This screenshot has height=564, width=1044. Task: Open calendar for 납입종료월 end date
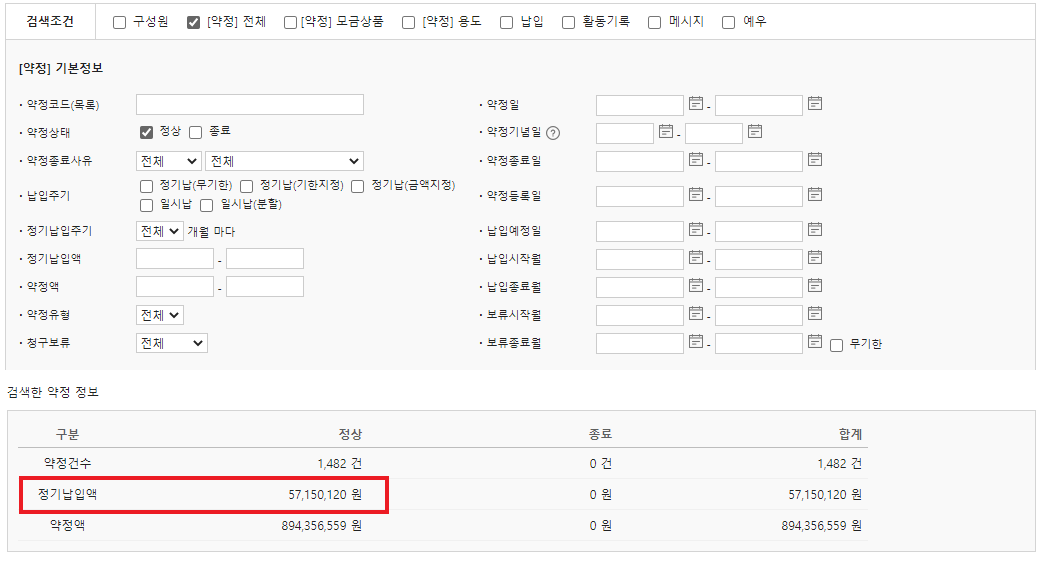[815, 285]
